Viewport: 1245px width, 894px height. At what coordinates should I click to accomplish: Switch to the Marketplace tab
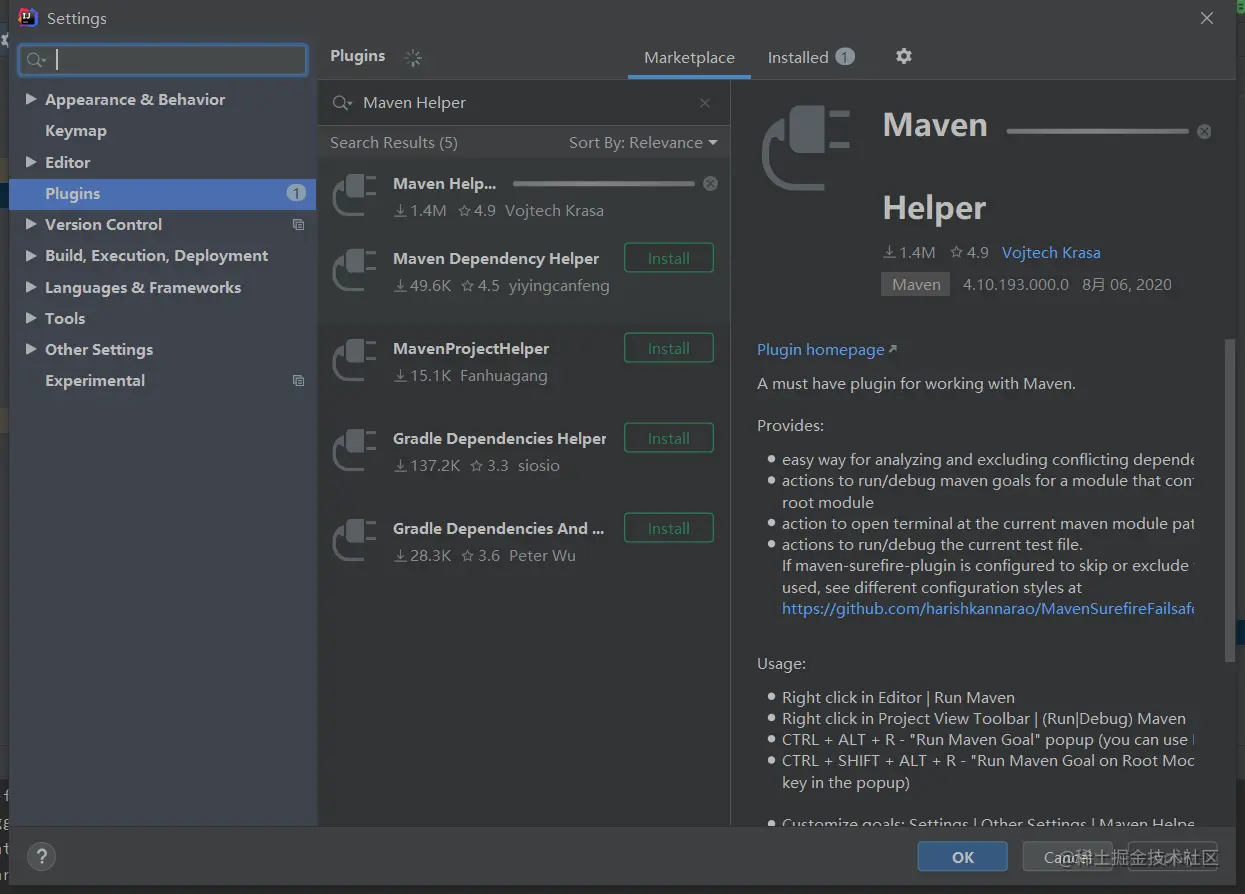pos(689,58)
